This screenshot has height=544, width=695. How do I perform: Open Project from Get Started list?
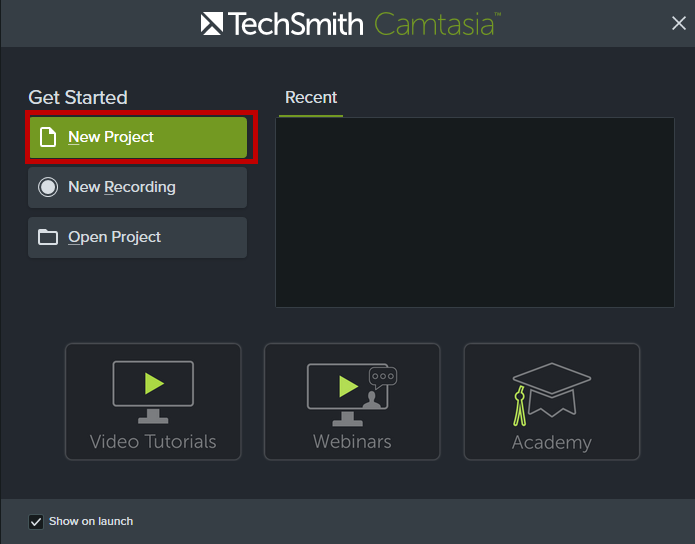pyautogui.click(x=137, y=237)
